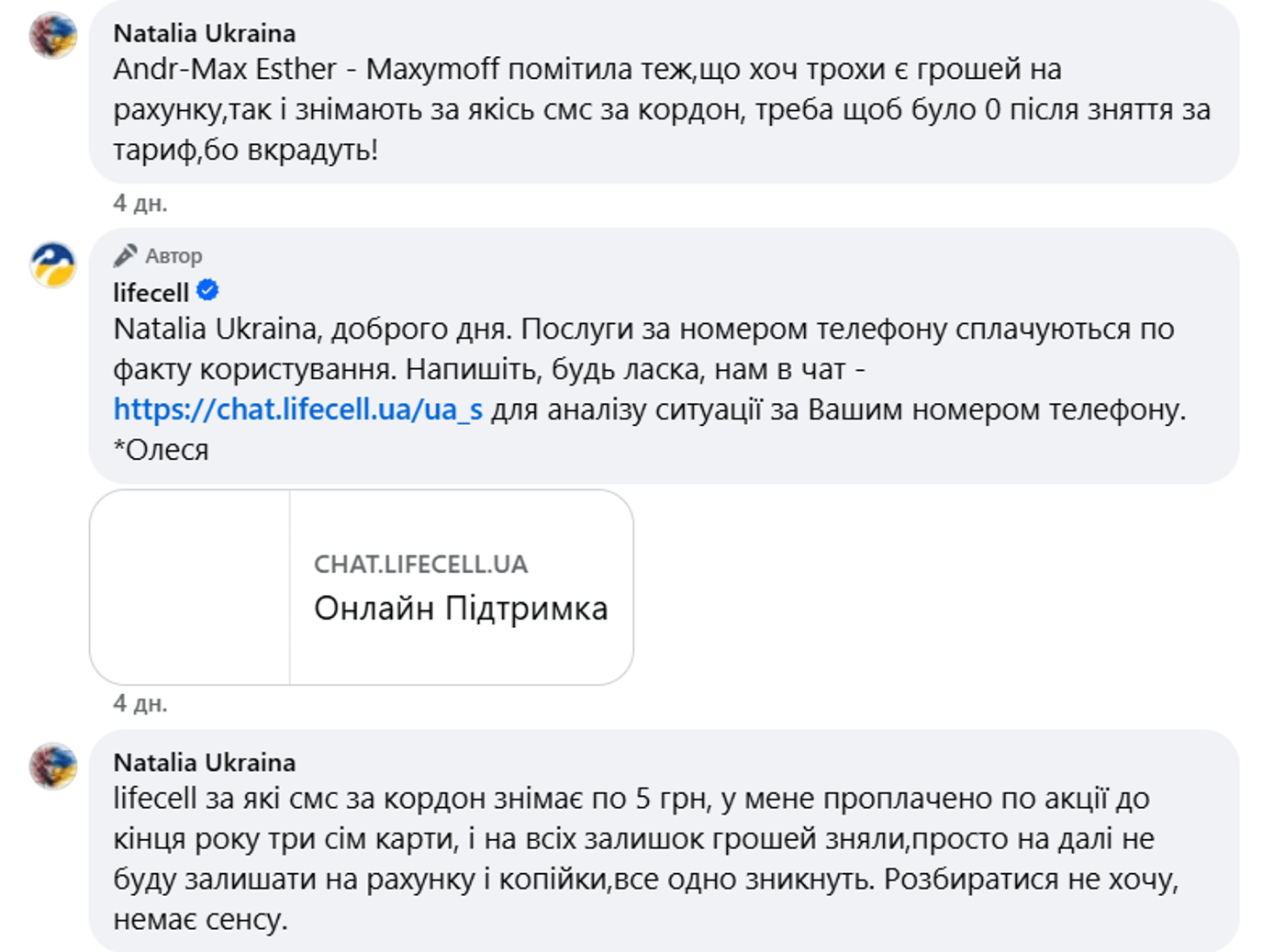Click the "немає сенсу." line in the last comment
Screen dimensions: 1285x952
click(x=200, y=919)
